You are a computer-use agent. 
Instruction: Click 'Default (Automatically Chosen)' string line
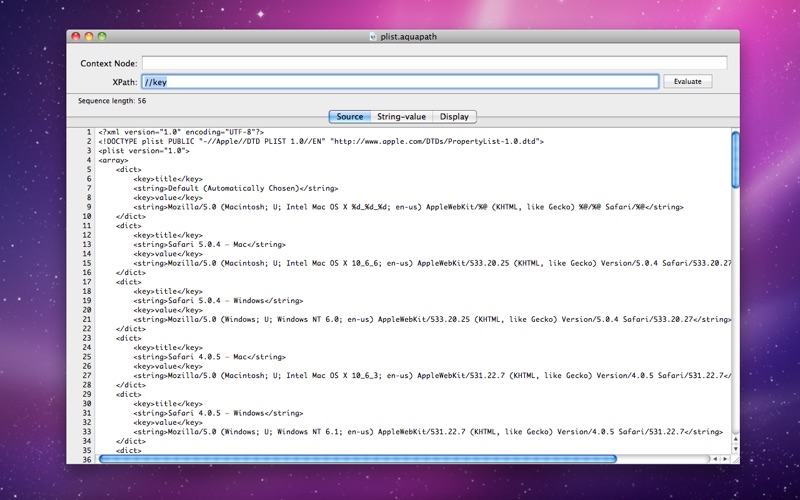(236, 188)
